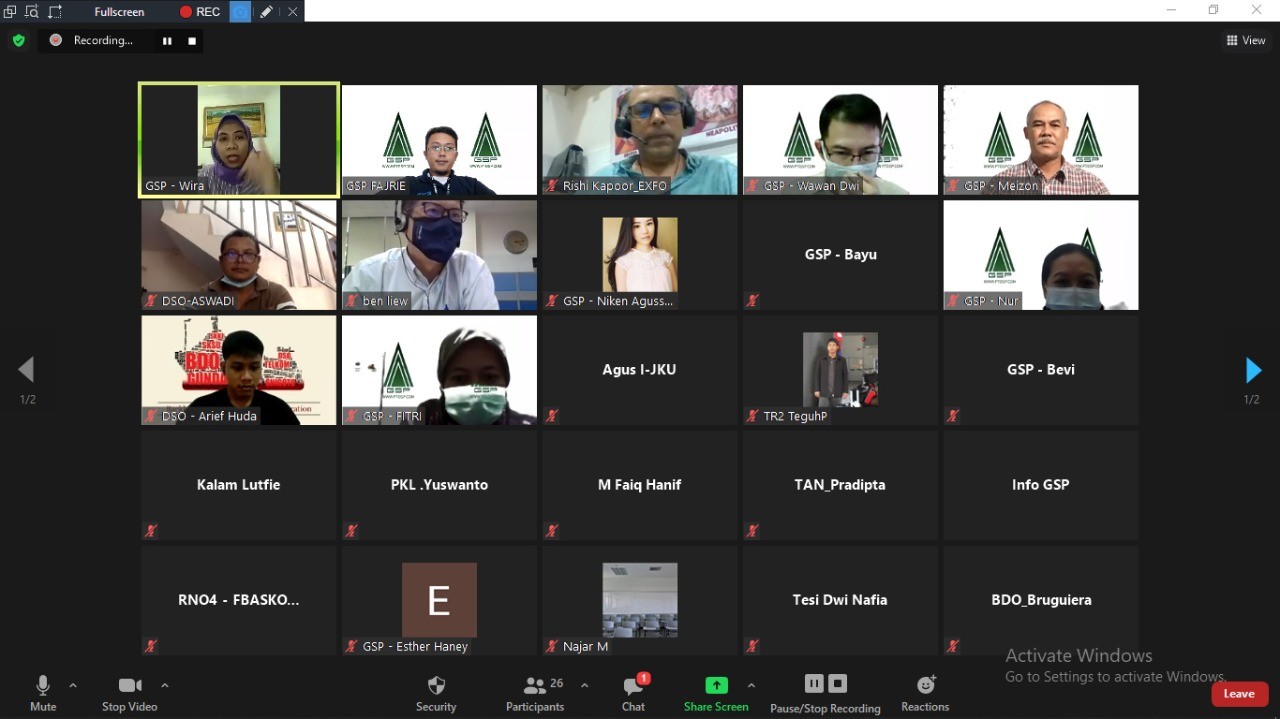Click muted mic icon on Kalam Lutfie tile

click(x=151, y=531)
